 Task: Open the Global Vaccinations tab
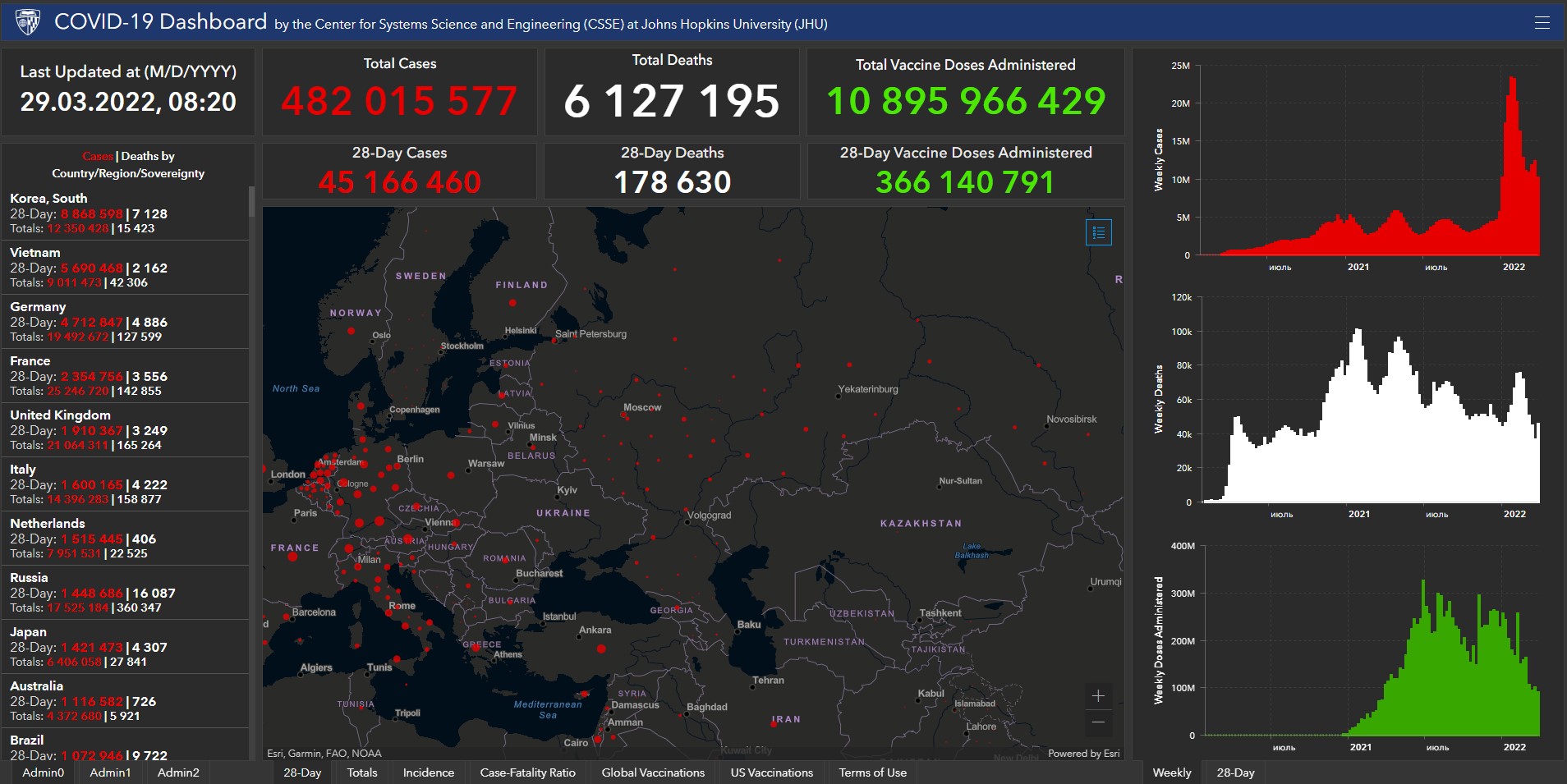[653, 773]
